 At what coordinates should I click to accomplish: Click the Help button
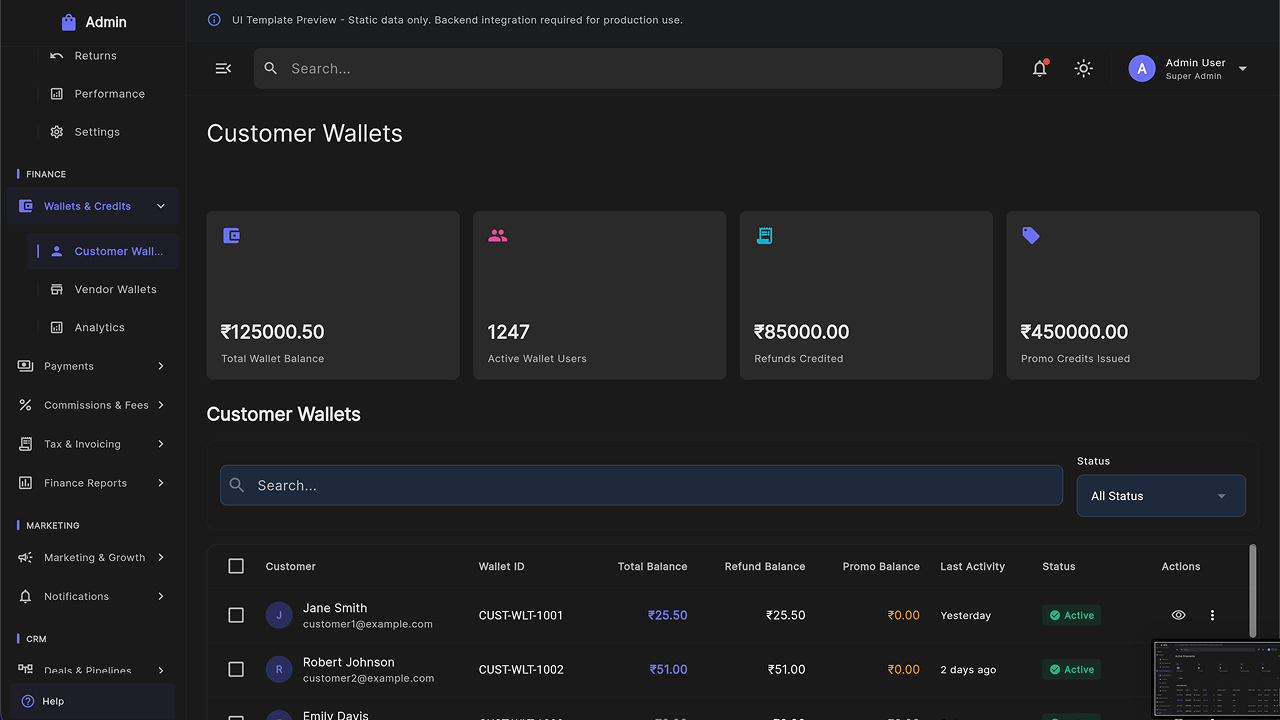point(93,701)
